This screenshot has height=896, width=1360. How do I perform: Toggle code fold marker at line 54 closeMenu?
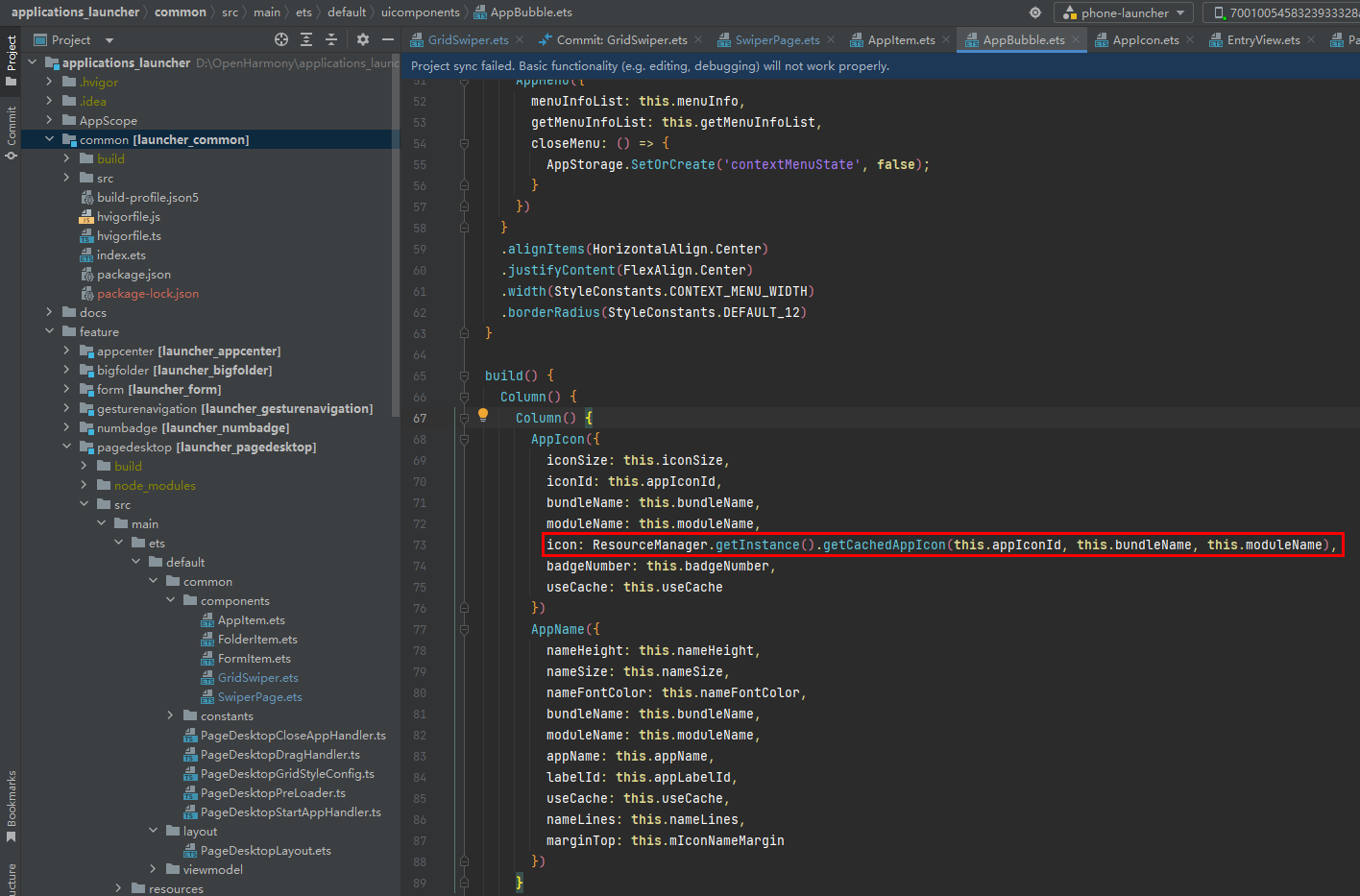[x=464, y=143]
